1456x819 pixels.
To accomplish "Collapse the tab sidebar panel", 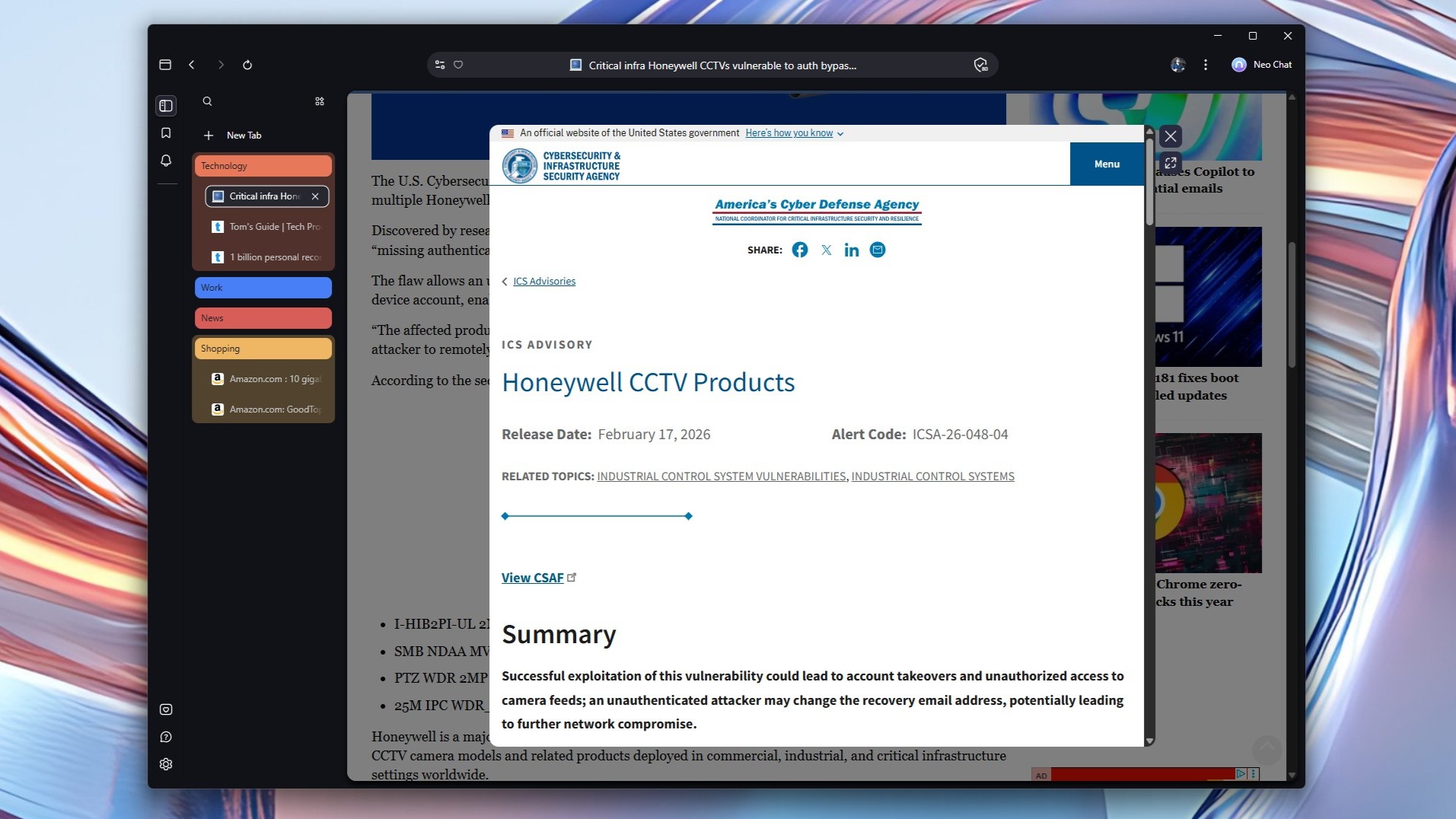I will coord(166,106).
